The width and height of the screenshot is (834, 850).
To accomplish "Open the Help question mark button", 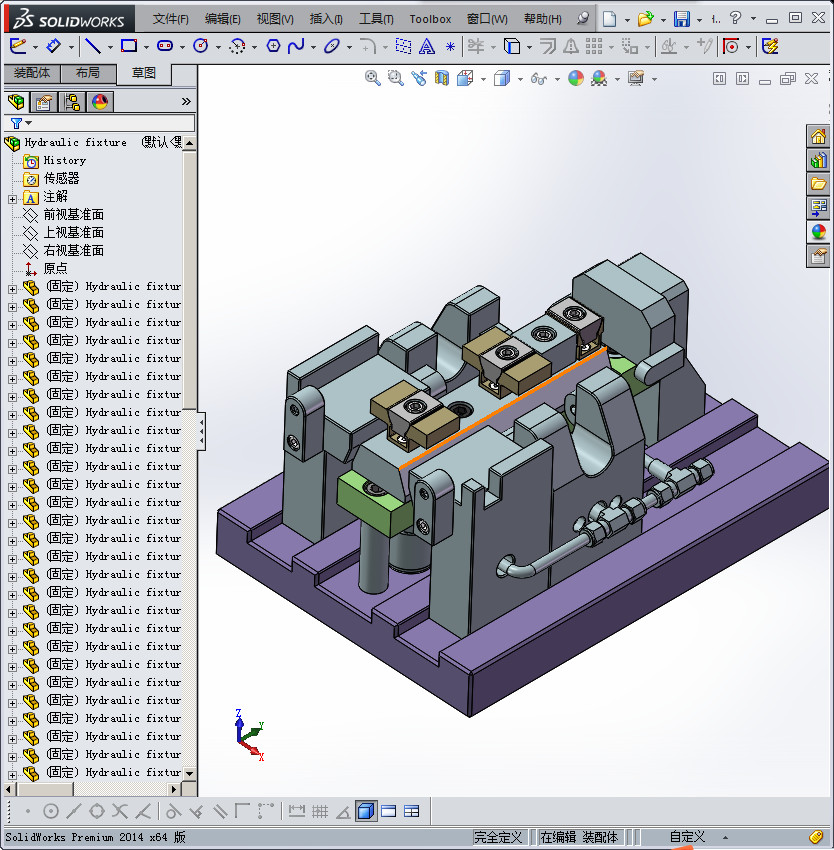I will (x=735, y=18).
